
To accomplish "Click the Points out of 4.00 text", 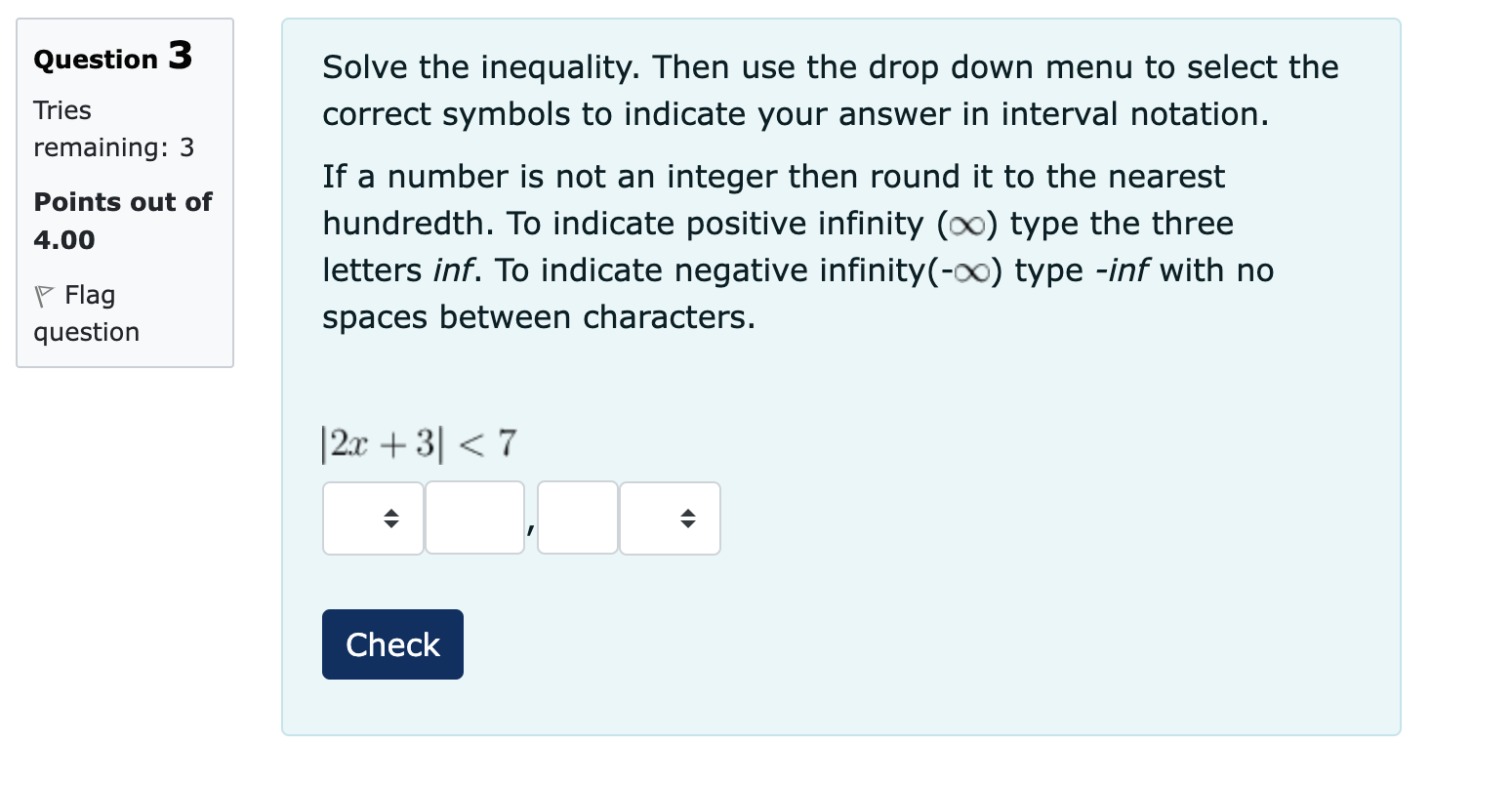I will point(121,220).
